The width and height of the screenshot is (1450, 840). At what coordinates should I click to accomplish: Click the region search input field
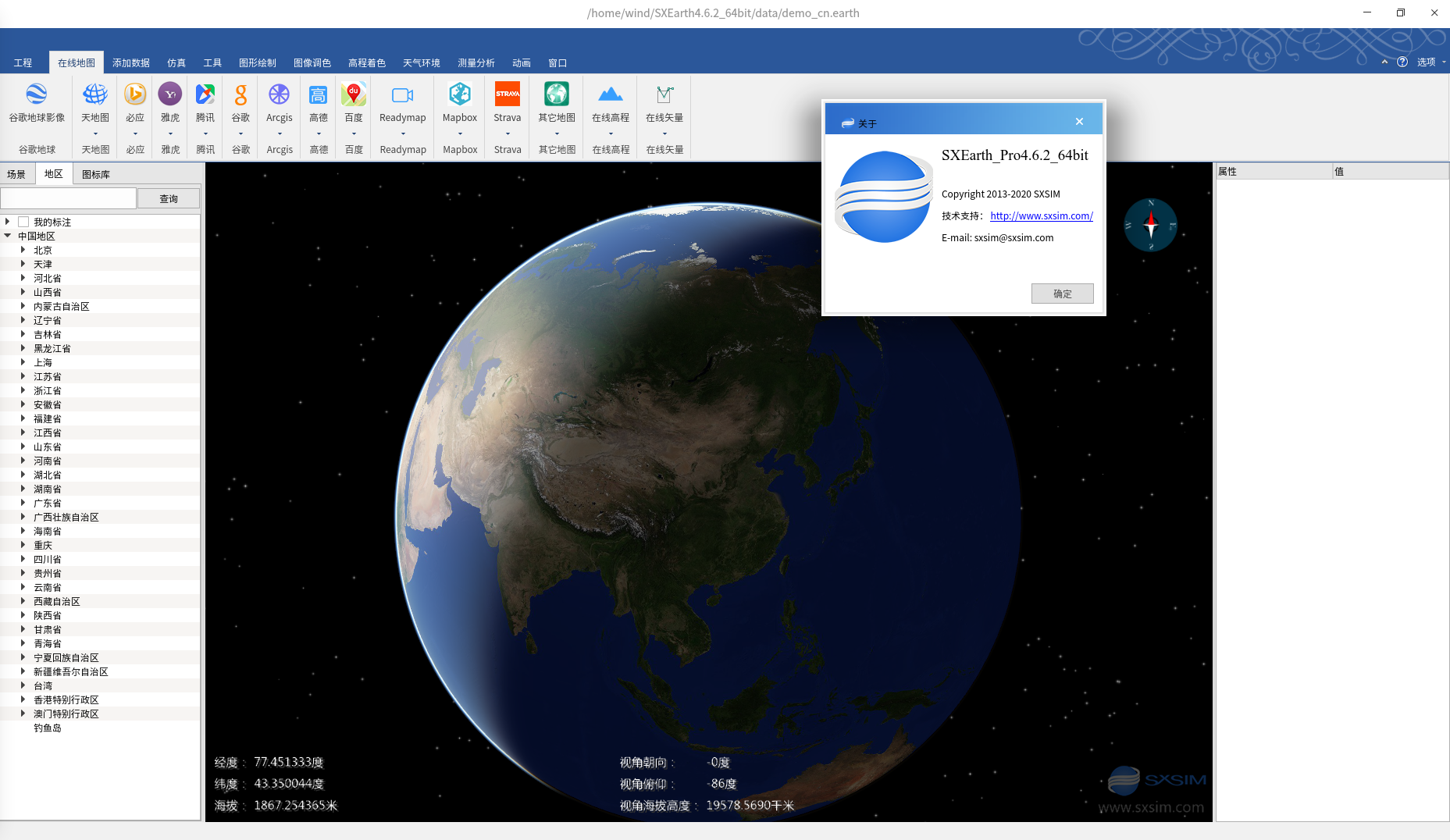[69, 198]
